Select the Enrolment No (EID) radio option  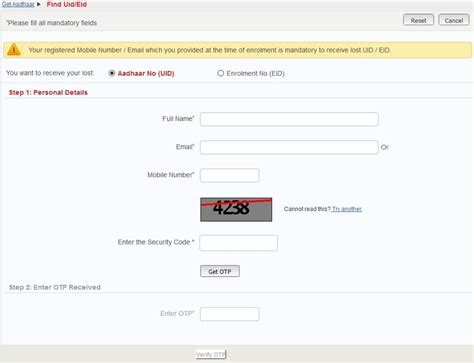220,73
